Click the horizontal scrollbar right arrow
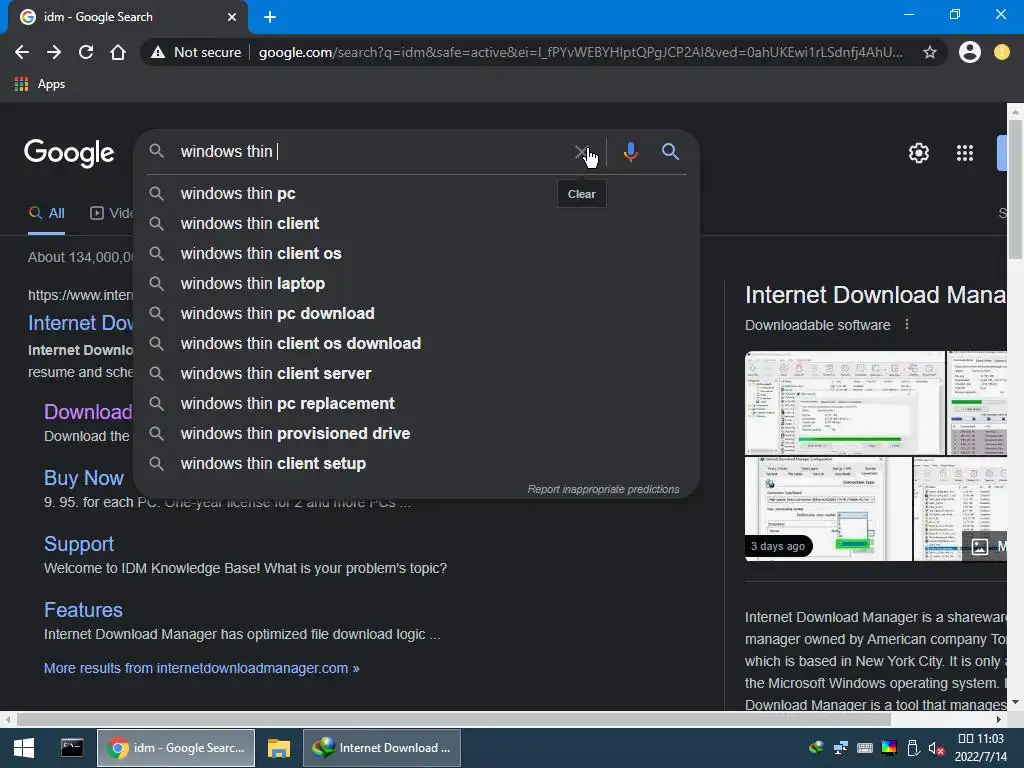This screenshot has height=768, width=1024. (999, 719)
